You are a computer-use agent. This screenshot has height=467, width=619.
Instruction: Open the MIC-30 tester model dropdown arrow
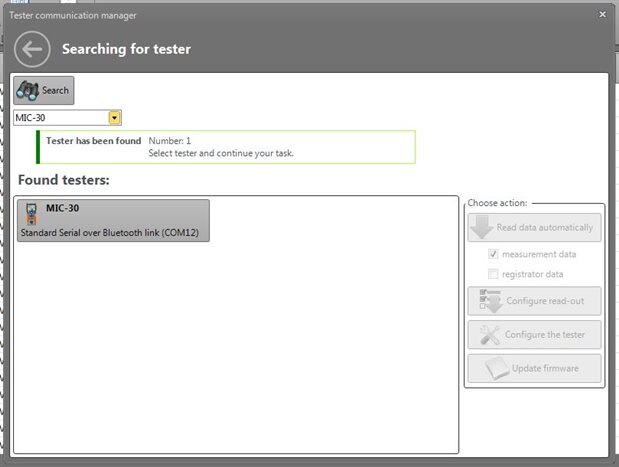click(x=114, y=118)
